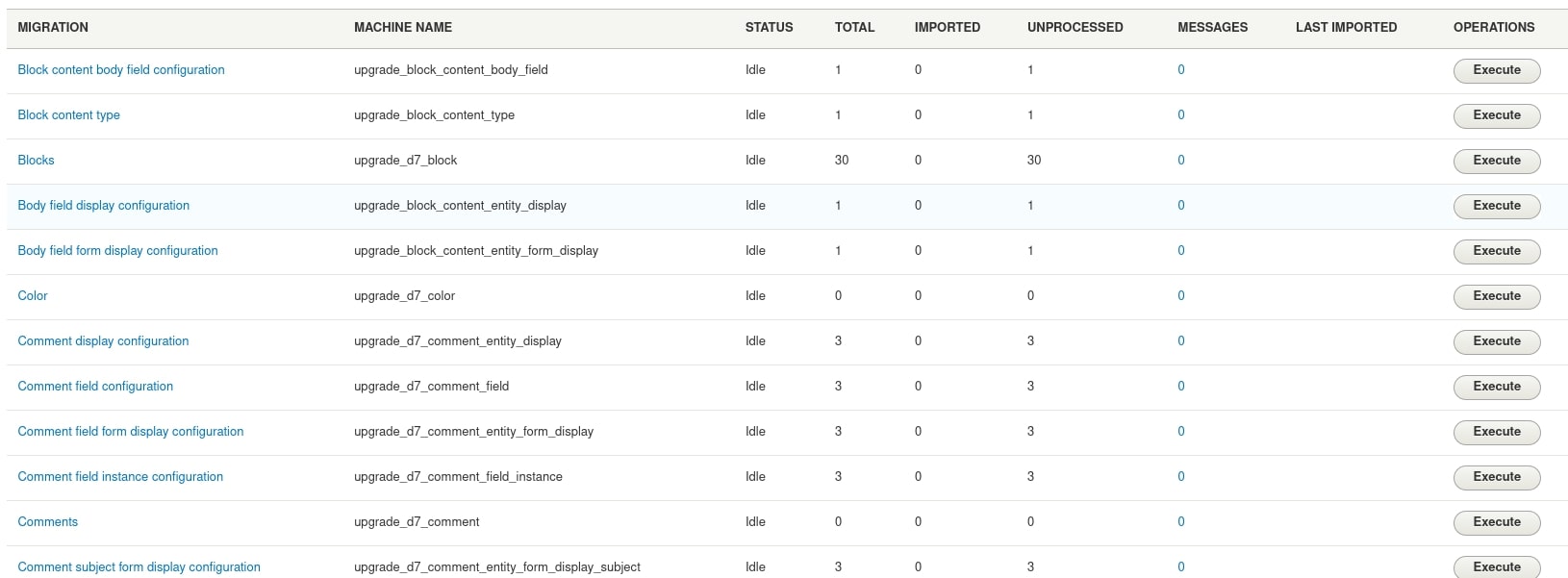
Task: Select the unprocessed value 30 in Blocks row
Action: point(1034,161)
